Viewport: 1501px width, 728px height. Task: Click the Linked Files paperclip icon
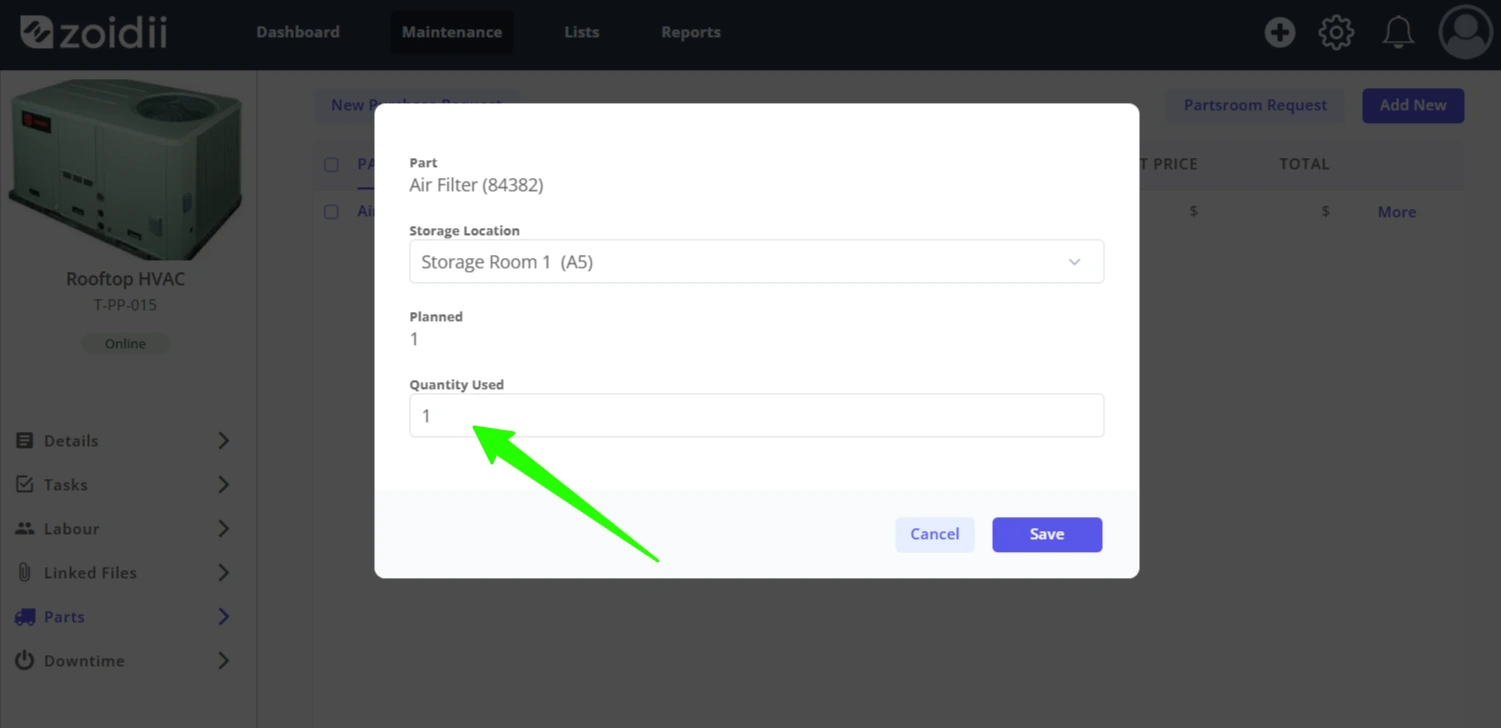(25, 573)
